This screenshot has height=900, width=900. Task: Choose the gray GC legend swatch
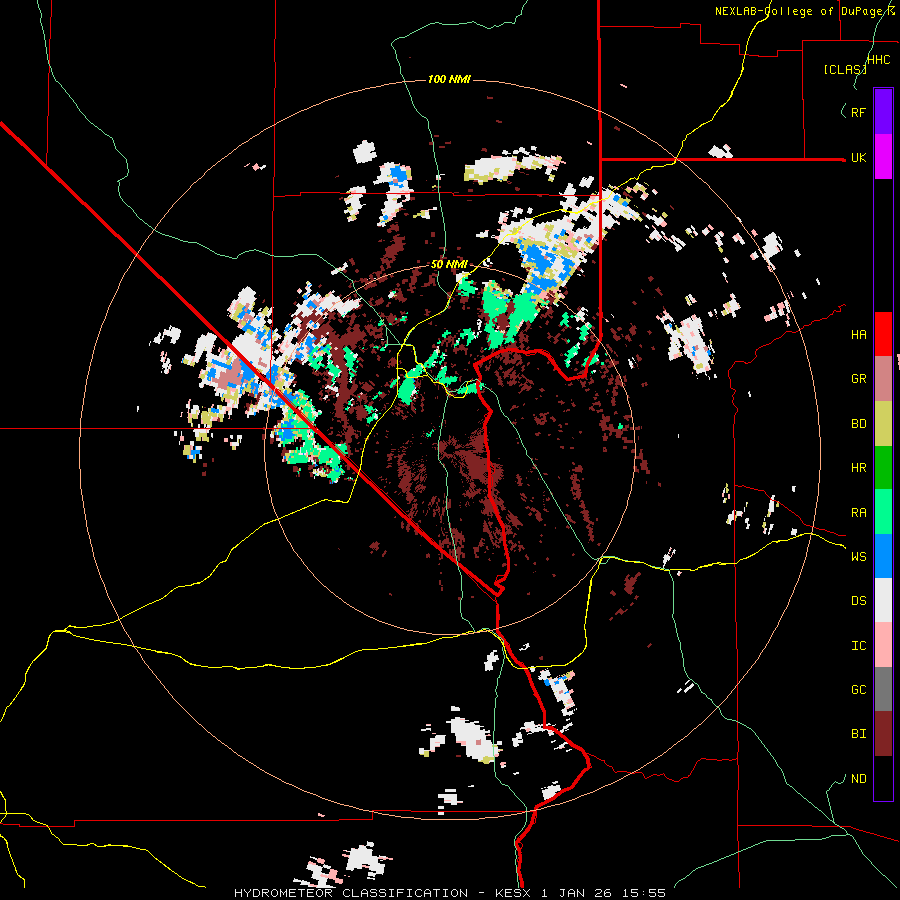point(883,690)
